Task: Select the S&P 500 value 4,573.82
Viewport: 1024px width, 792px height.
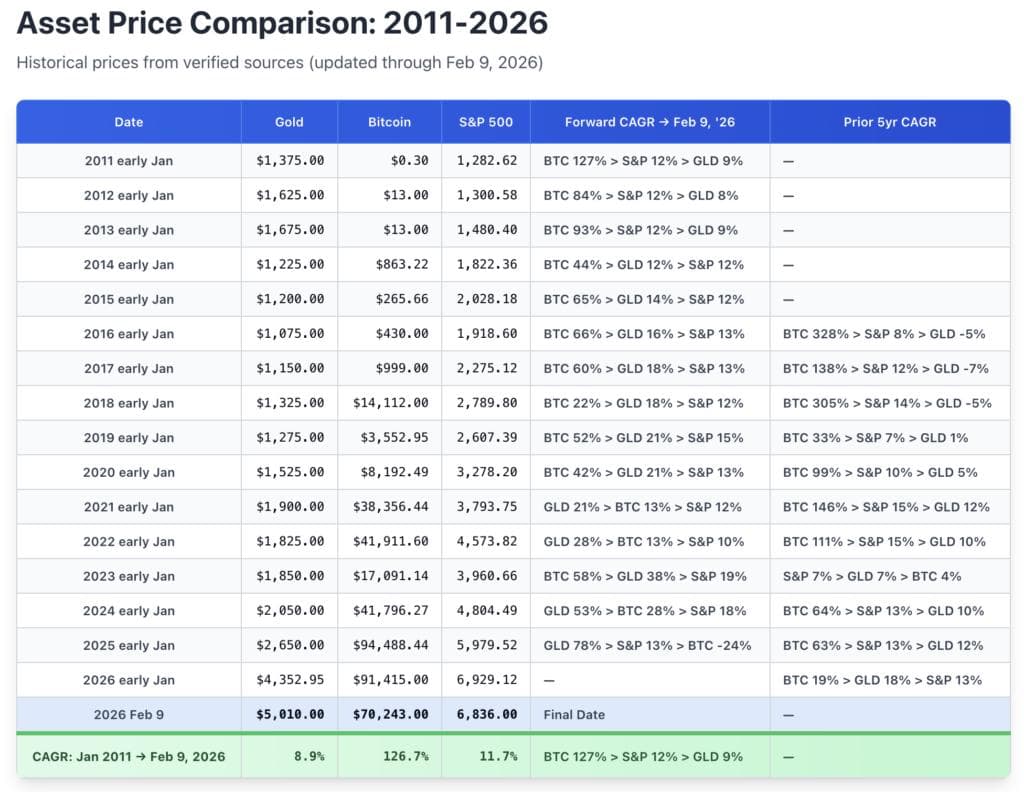Action: tap(487, 542)
